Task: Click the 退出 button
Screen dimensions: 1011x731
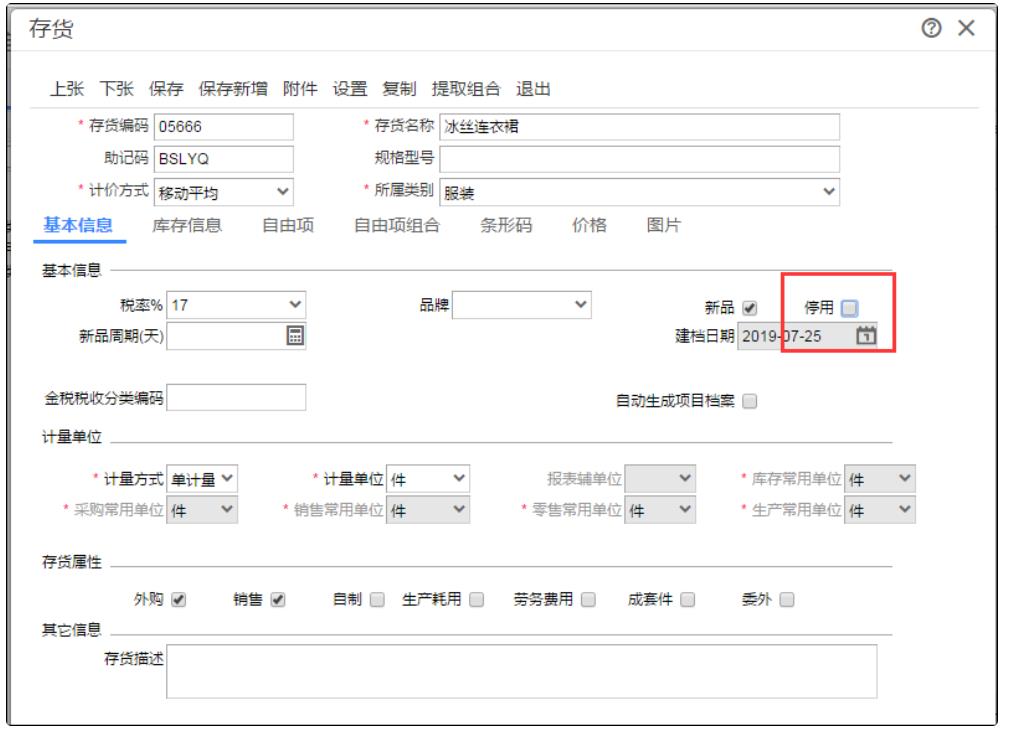Action: (x=533, y=88)
